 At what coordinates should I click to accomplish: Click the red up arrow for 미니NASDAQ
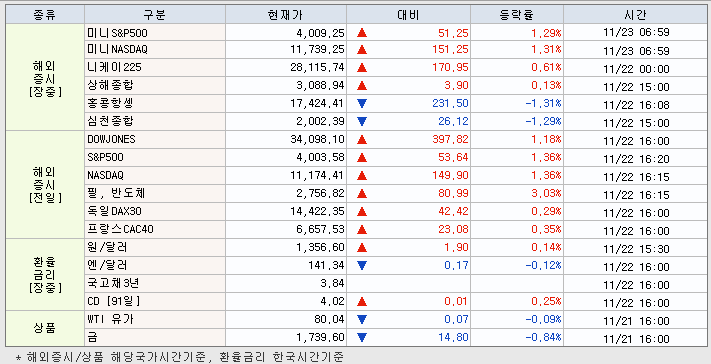[362, 49]
